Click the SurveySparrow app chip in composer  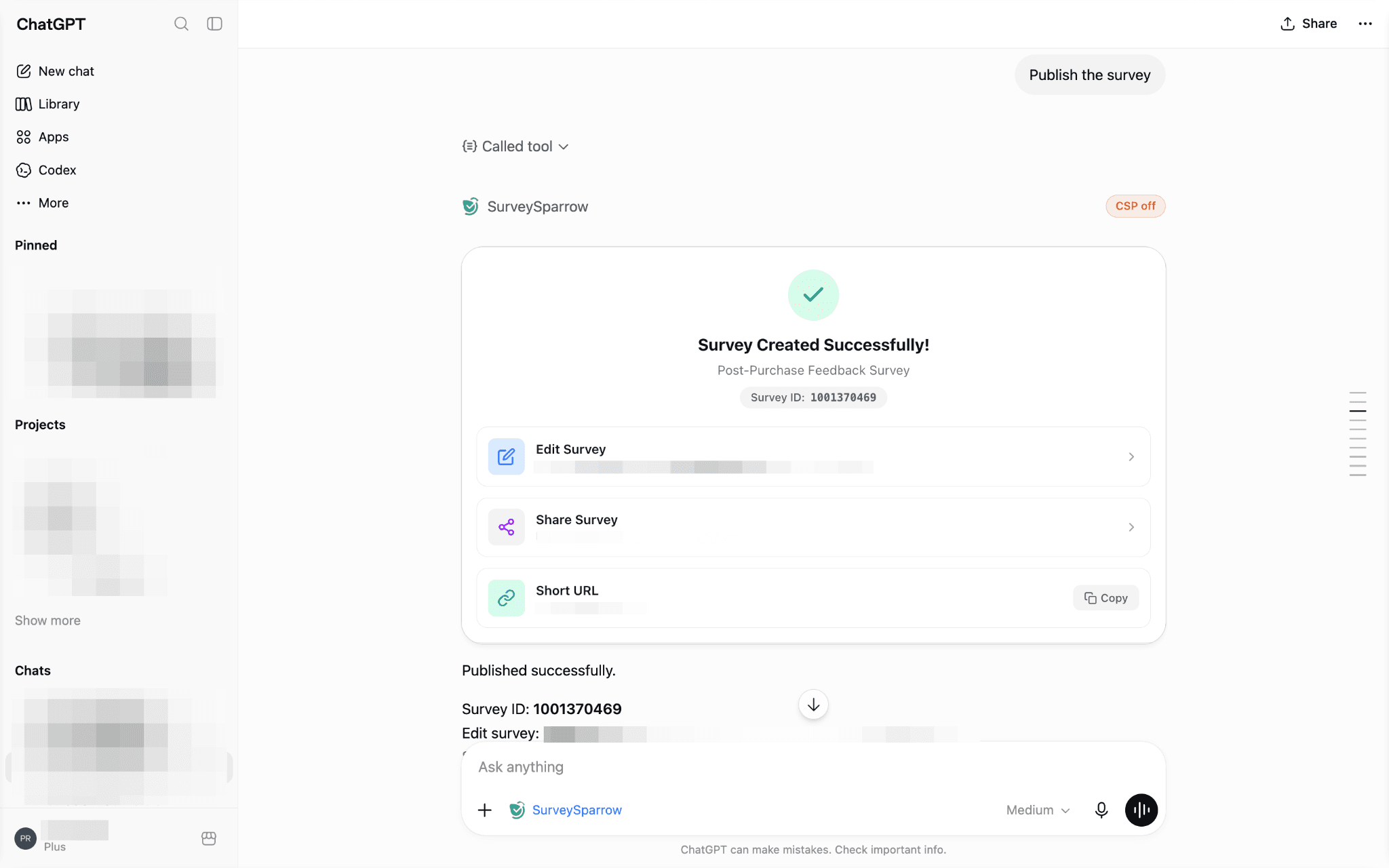pos(566,810)
